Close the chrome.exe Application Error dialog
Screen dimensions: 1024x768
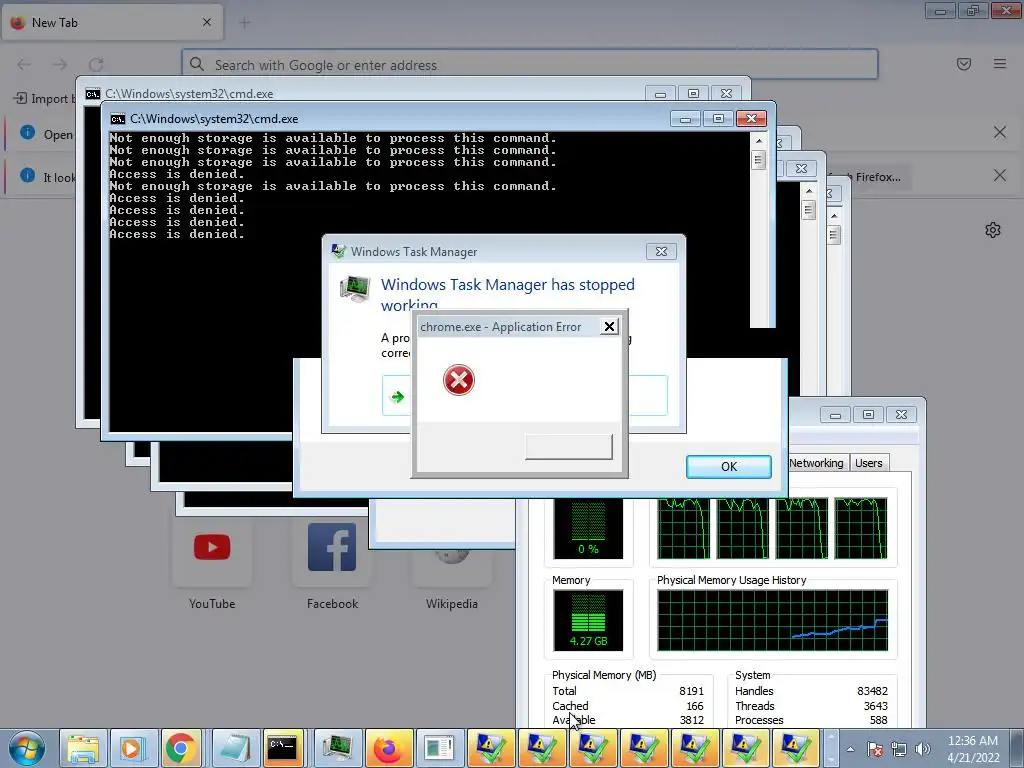point(609,327)
